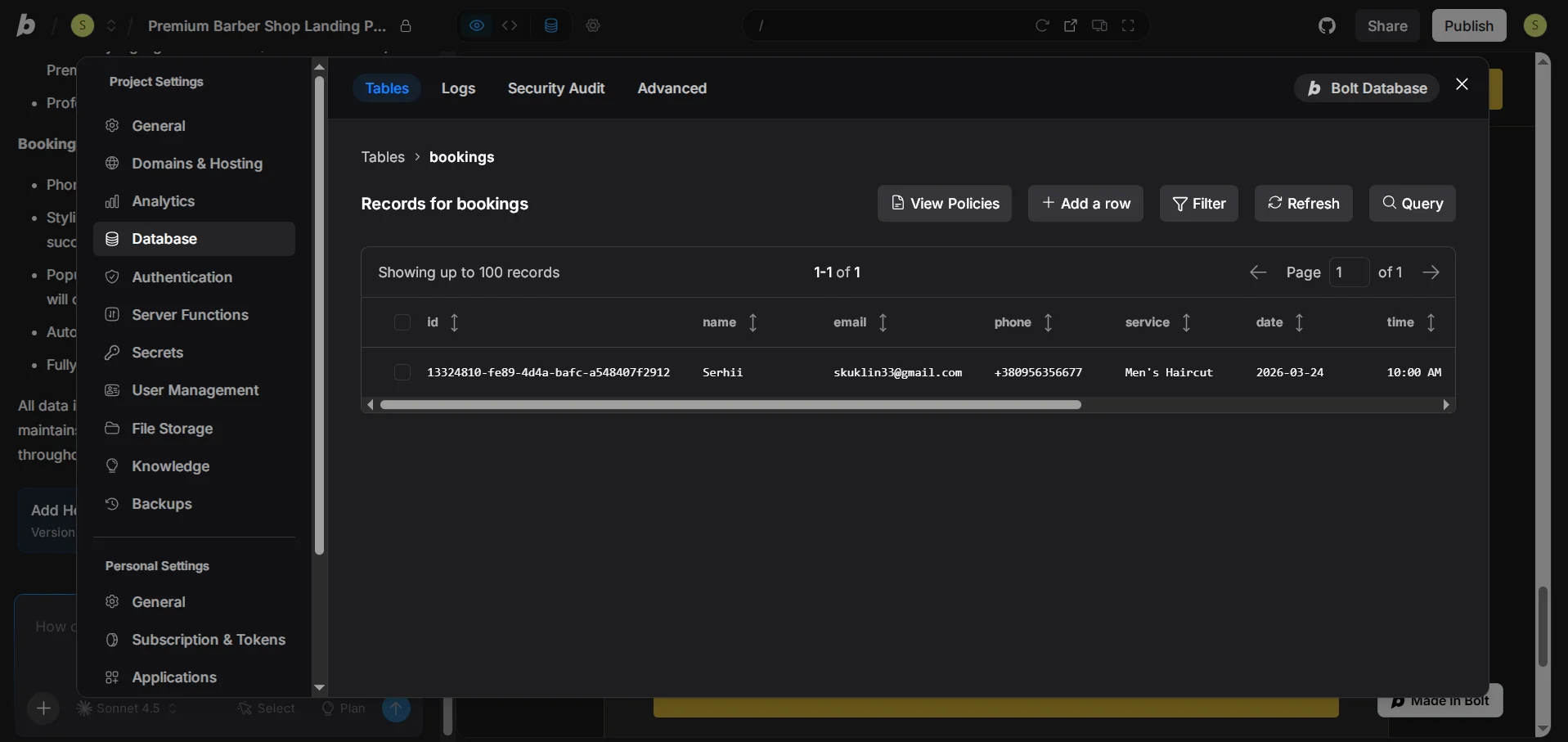The height and width of the screenshot is (742, 1568).
Task: Open the GitHub integration icon
Action: (1327, 25)
